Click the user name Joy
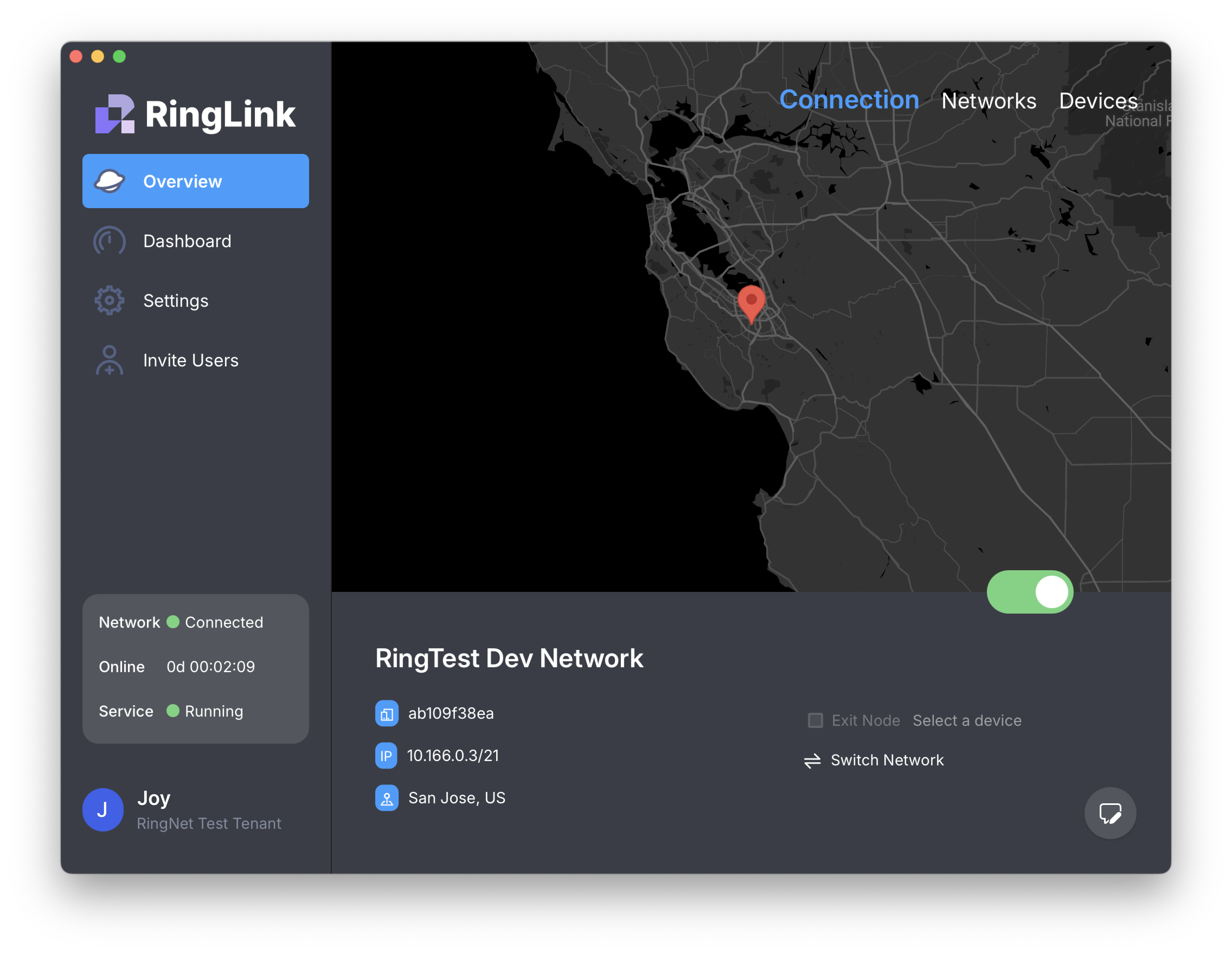Screen dimensions: 1232x954 (153, 798)
